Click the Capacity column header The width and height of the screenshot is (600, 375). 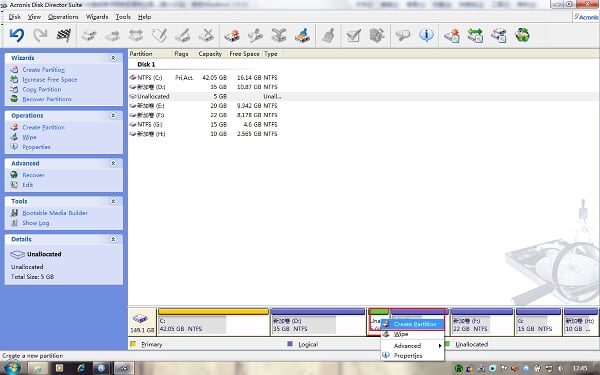[x=210, y=54]
